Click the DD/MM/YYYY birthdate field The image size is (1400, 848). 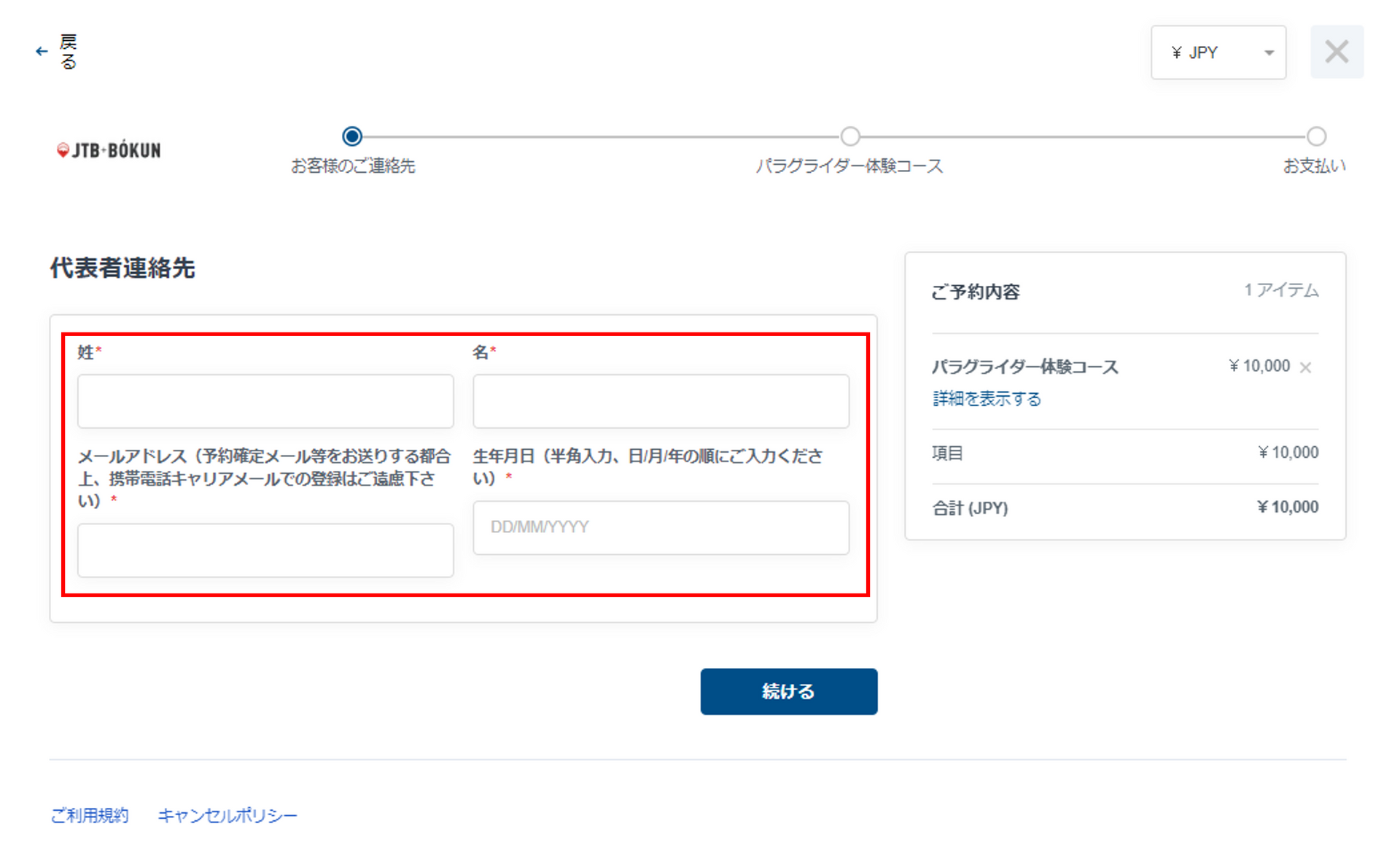tap(661, 527)
